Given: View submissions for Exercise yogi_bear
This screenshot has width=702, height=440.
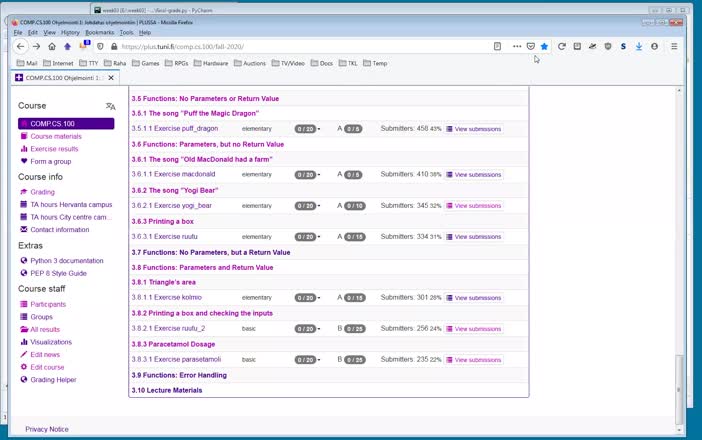Looking at the screenshot, I should pyautogui.click(x=474, y=206).
